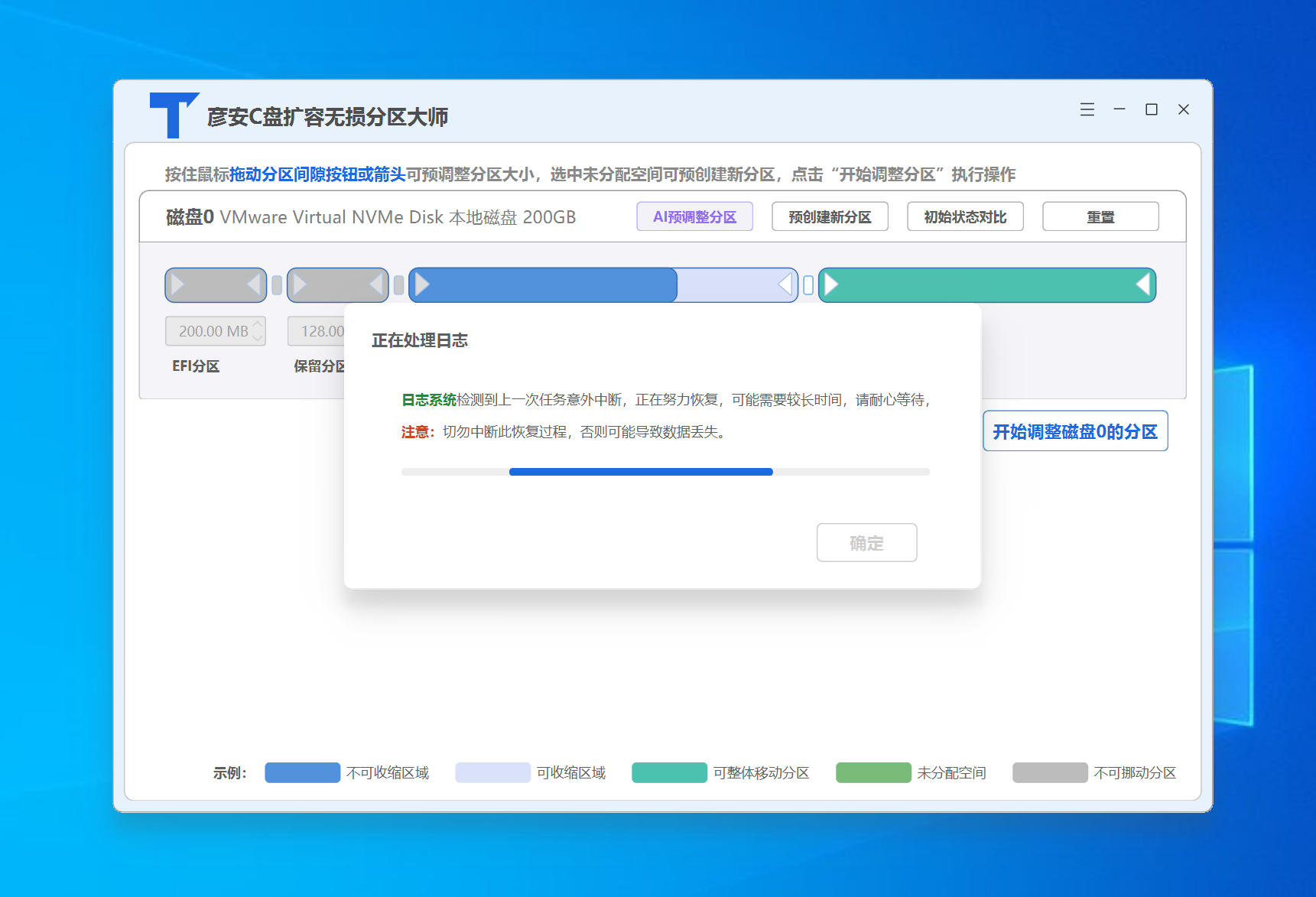This screenshot has width=1316, height=897.
Task: Click the EFI分区 label
Action: 196,366
